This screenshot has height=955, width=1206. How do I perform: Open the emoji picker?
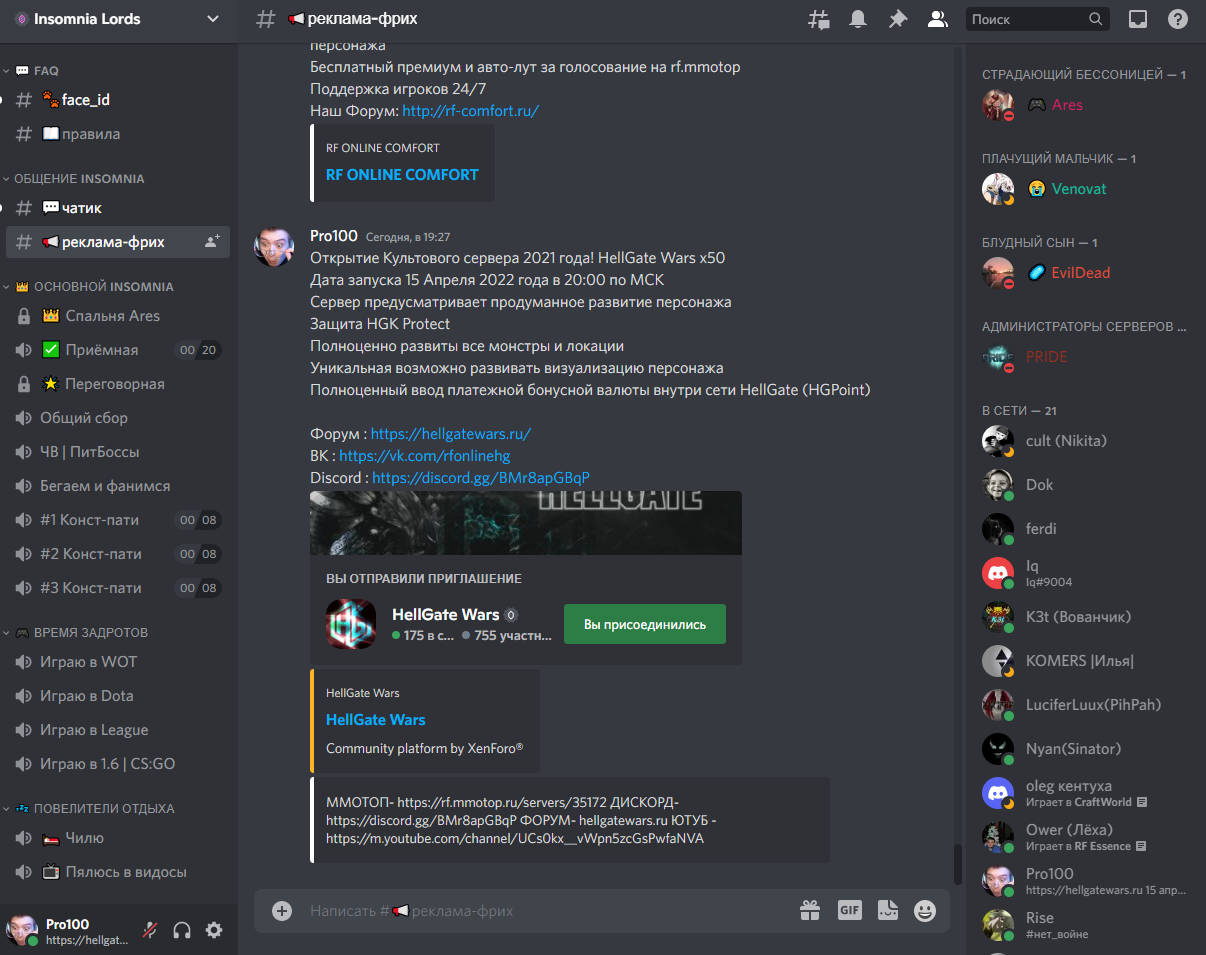pyautogui.click(x=925, y=910)
